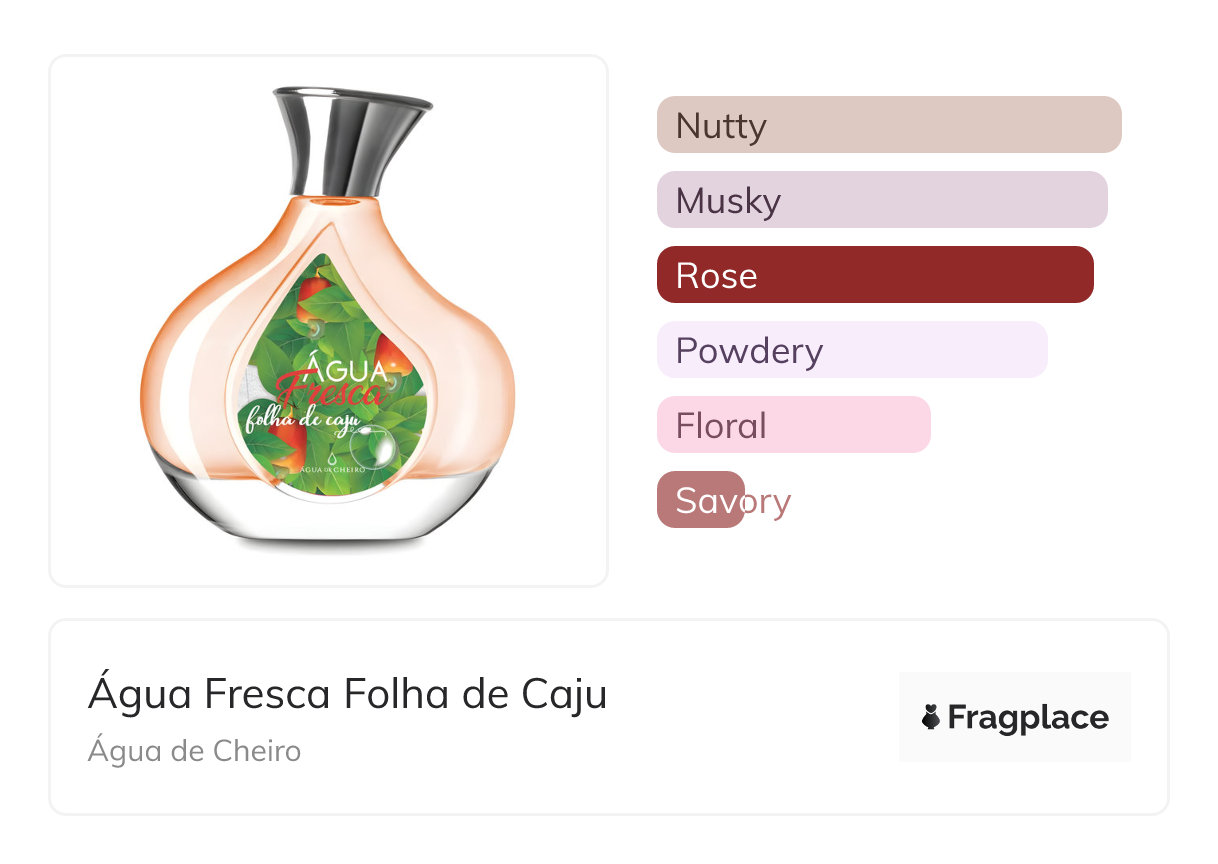Click the clear glass base of the bottle

(330, 515)
